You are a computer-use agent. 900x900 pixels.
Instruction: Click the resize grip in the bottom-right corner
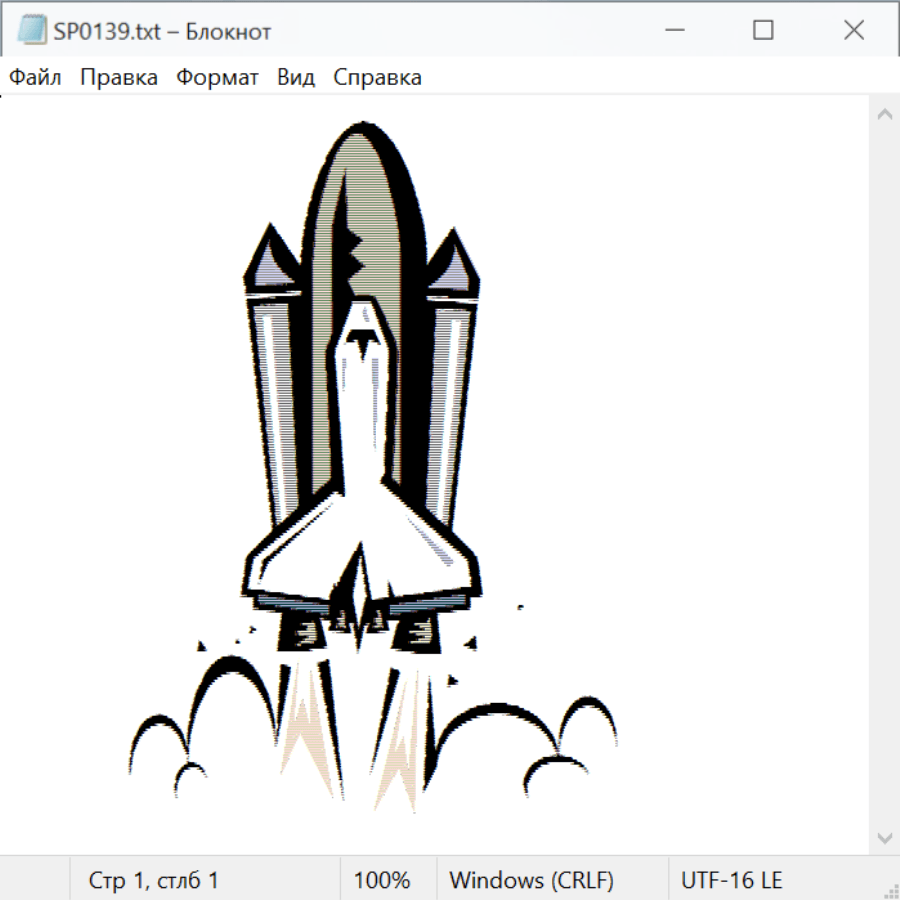[x=891, y=891]
